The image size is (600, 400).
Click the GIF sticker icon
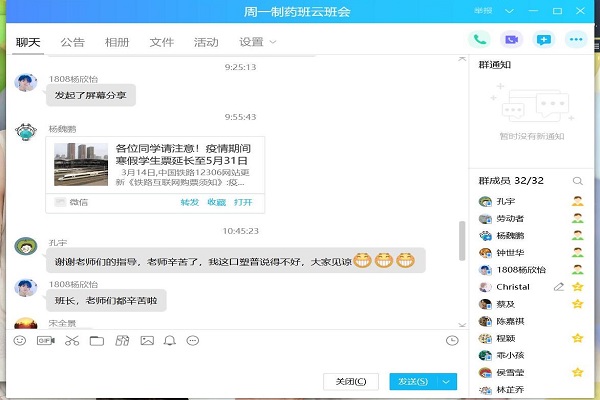45,341
